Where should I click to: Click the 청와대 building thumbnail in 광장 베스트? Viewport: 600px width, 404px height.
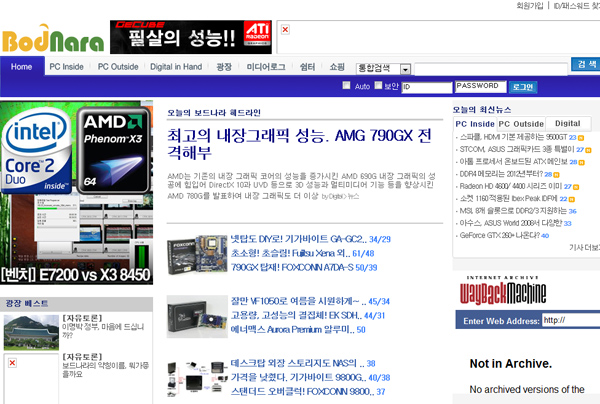coord(31,333)
